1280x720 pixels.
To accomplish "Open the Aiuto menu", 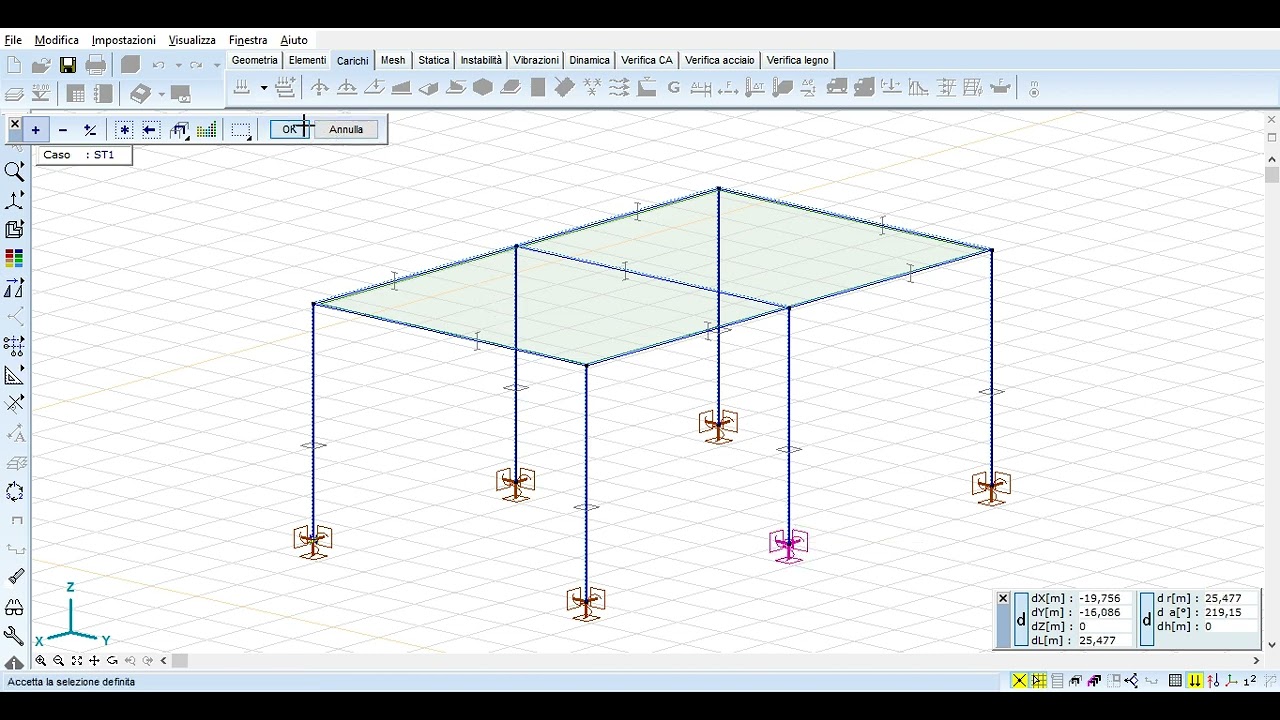I will click(294, 40).
